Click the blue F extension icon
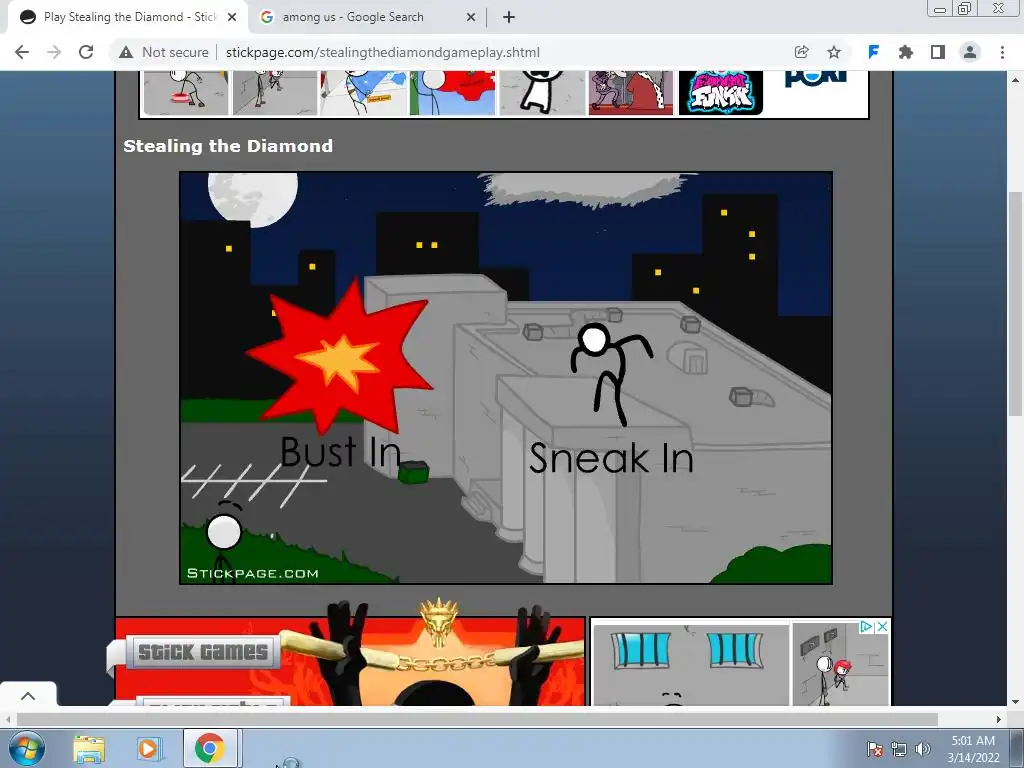 (x=873, y=52)
